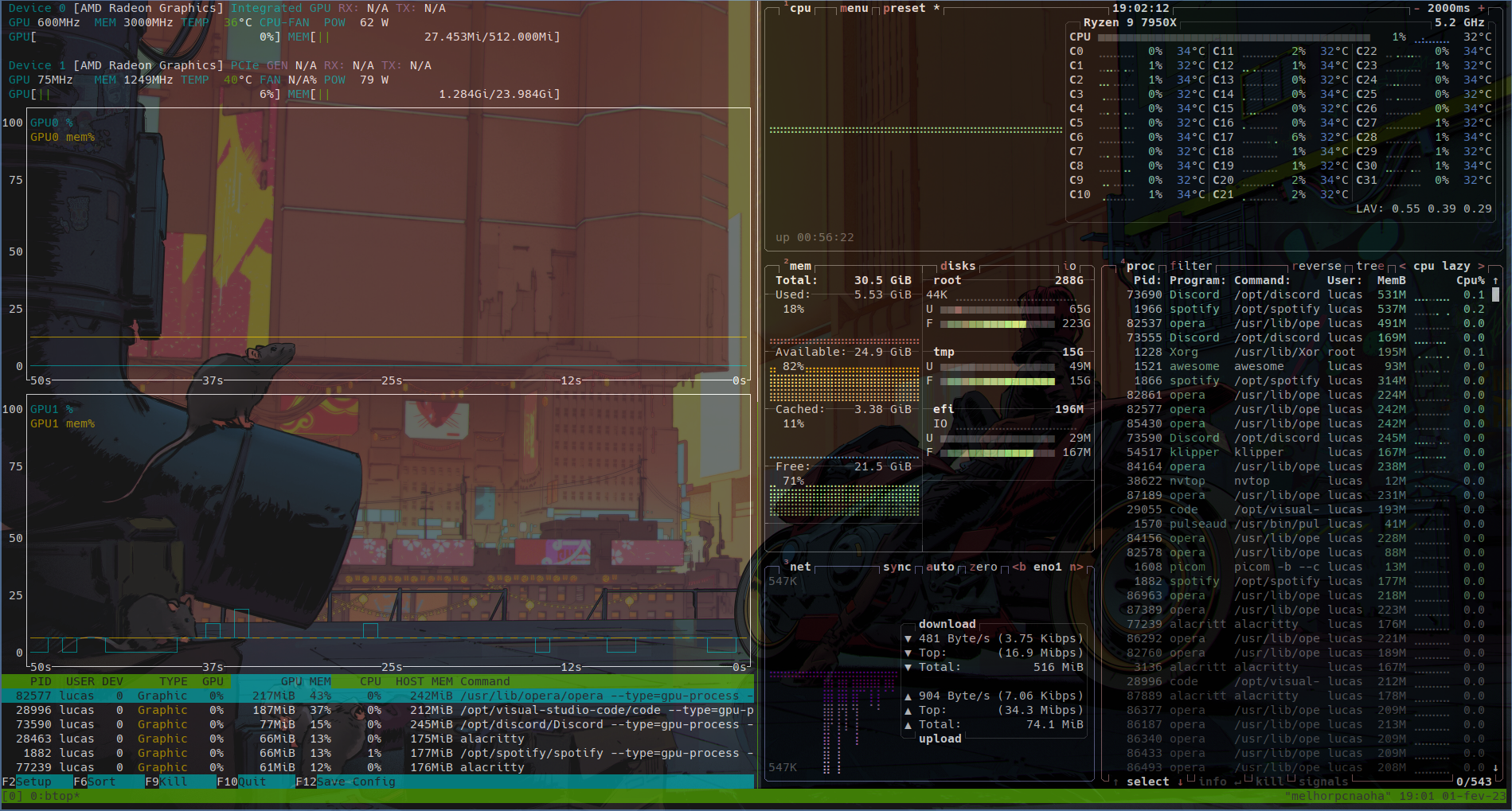
Task: Click F6 Sort in nvtop footer
Action: 94,782
